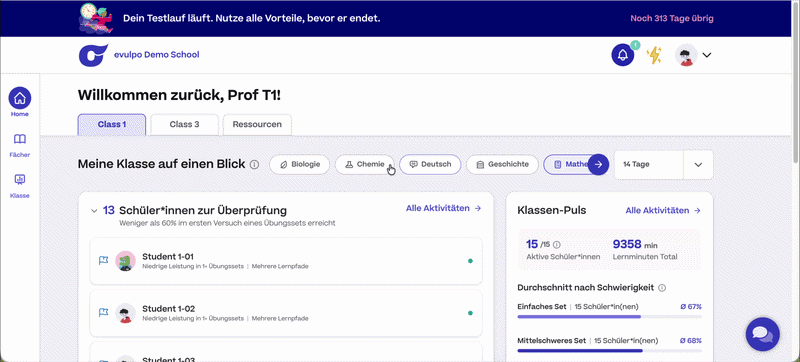Open the Student 1-01 row
Viewport: 800px width, 362px height.
click(x=286, y=261)
